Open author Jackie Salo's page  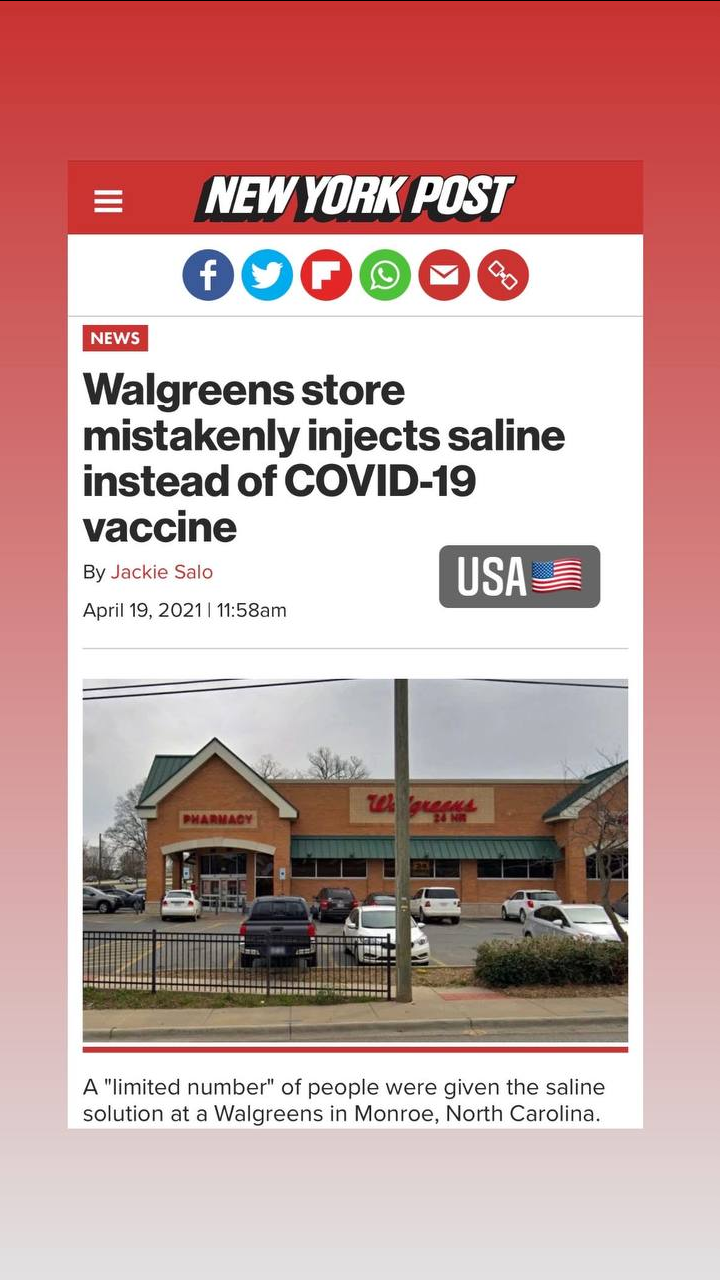(161, 572)
